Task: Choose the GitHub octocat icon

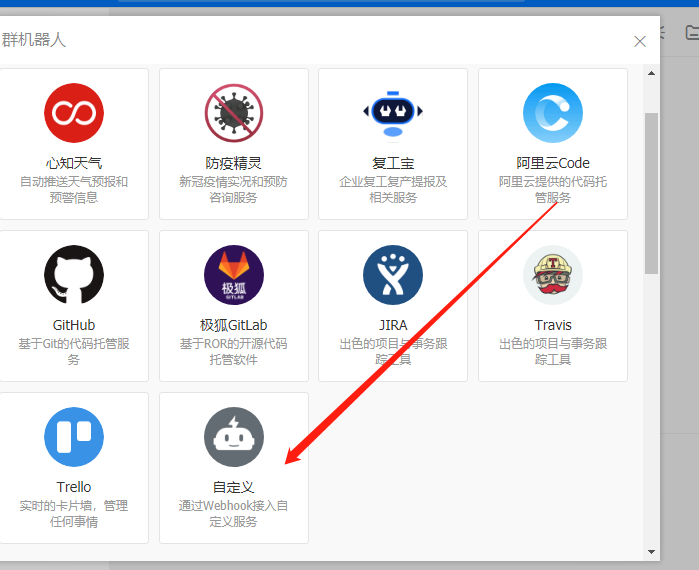Action: [74, 275]
